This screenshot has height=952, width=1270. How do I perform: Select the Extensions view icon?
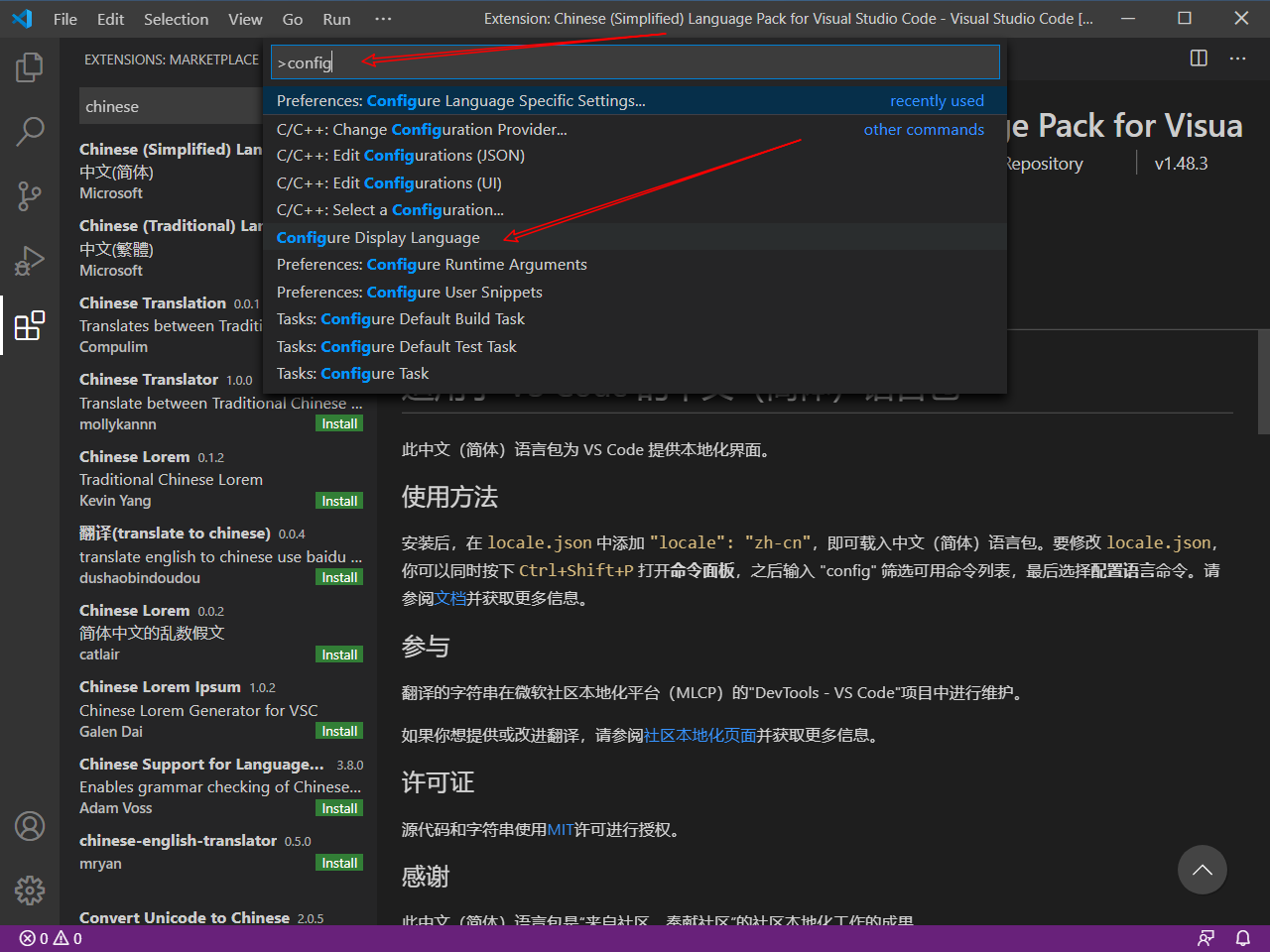click(x=30, y=325)
